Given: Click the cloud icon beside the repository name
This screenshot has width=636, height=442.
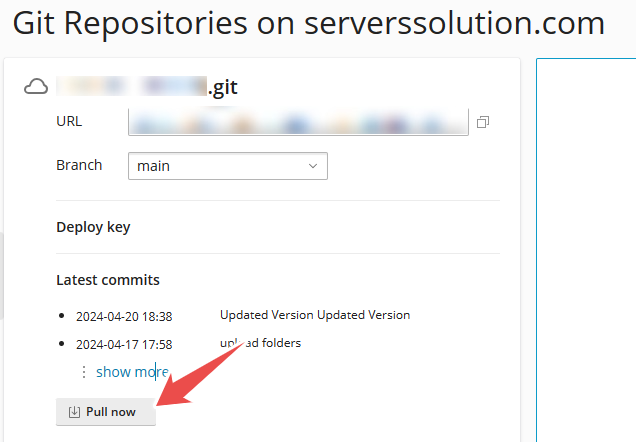Looking at the screenshot, I should (x=36, y=87).
